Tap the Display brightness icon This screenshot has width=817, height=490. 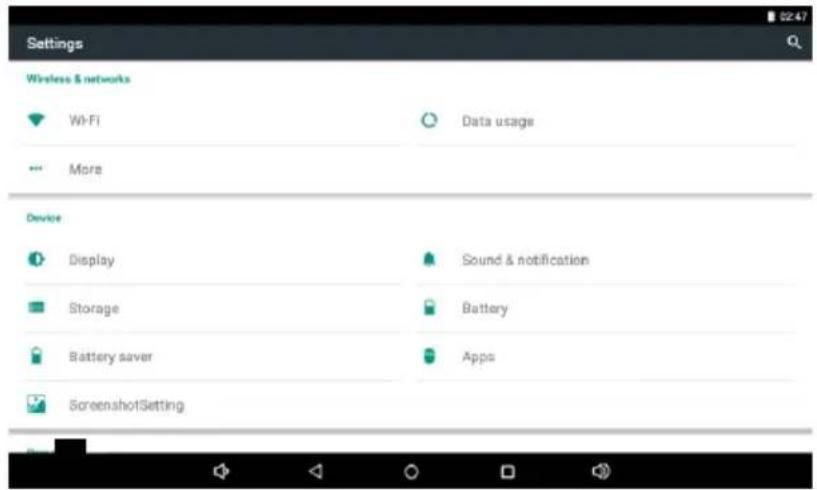pos(36,259)
